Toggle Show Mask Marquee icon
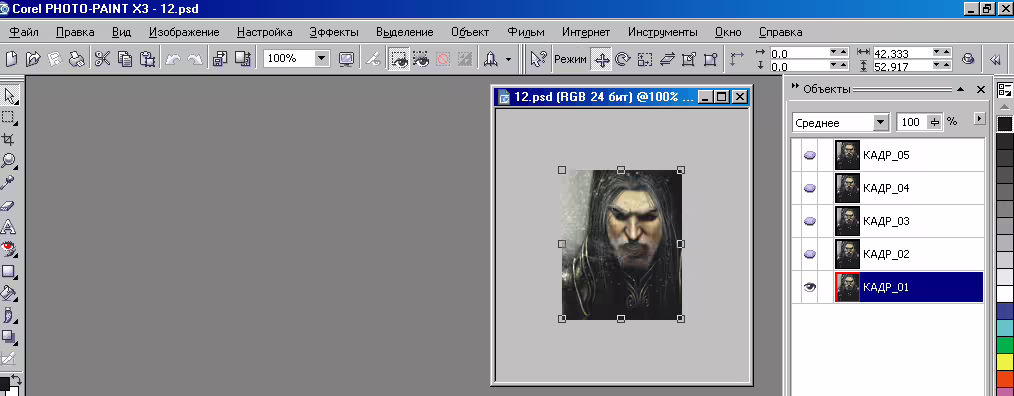Screen dimensions: 1014x396 click(399, 59)
